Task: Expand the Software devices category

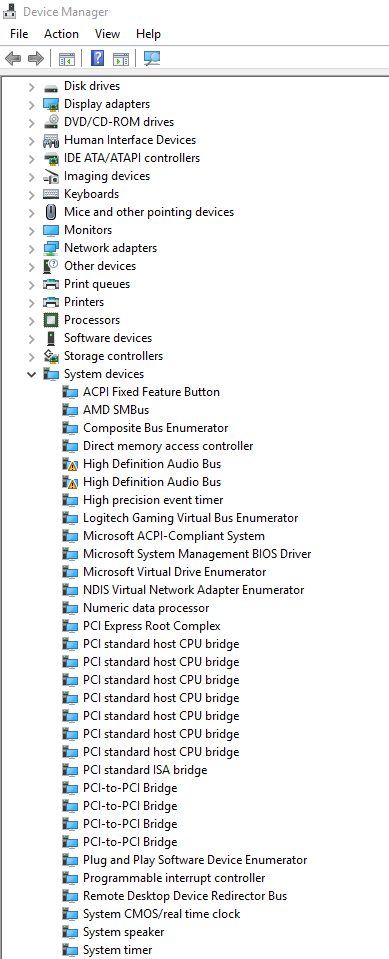Action: pyautogui.click(x=31, y=338)
